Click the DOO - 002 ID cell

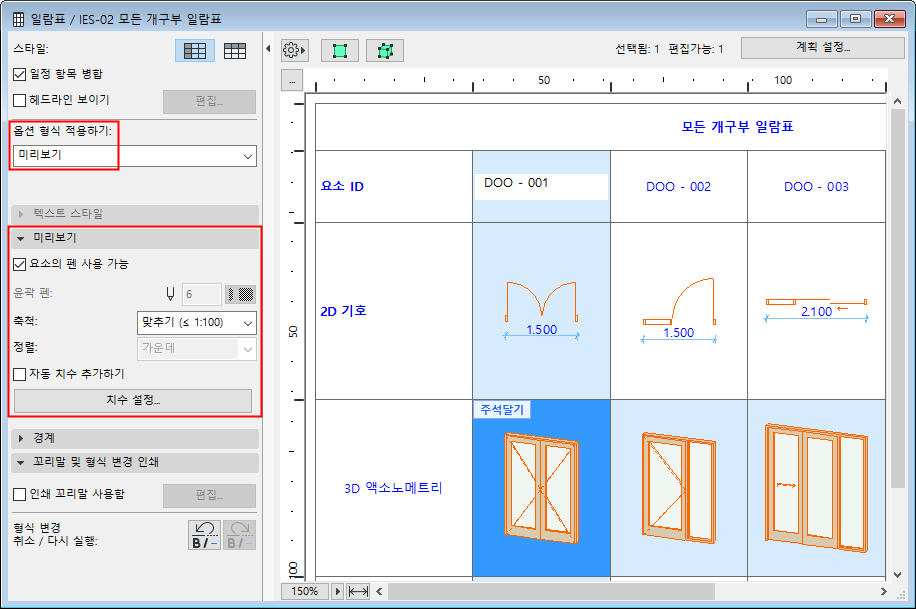pyautogui.click(x=679, y=187)
